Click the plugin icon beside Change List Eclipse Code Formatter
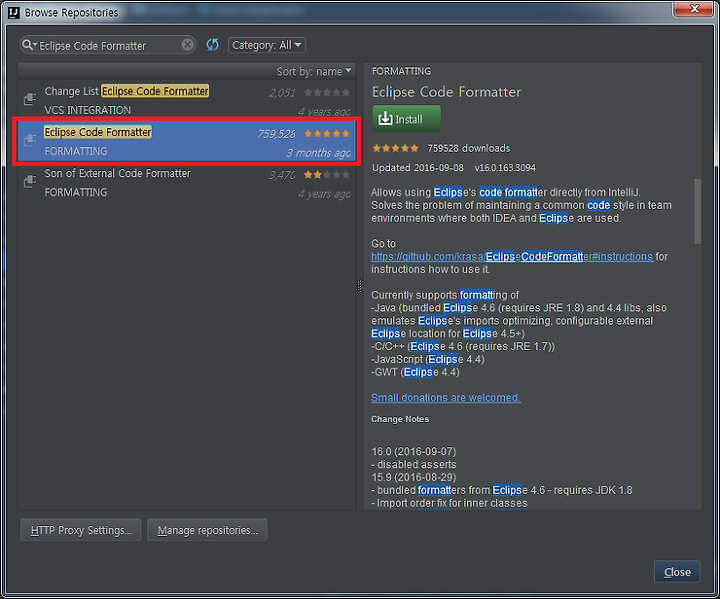 (30, 98)
